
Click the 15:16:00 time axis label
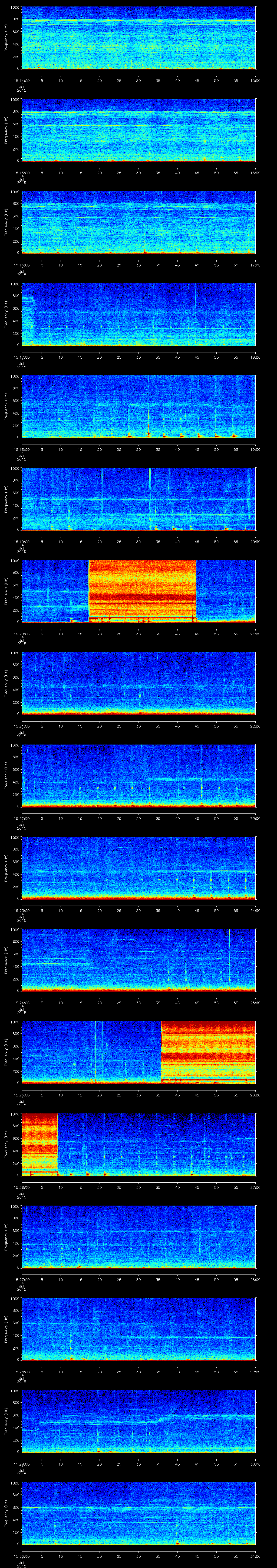click(x=21, y=265)
